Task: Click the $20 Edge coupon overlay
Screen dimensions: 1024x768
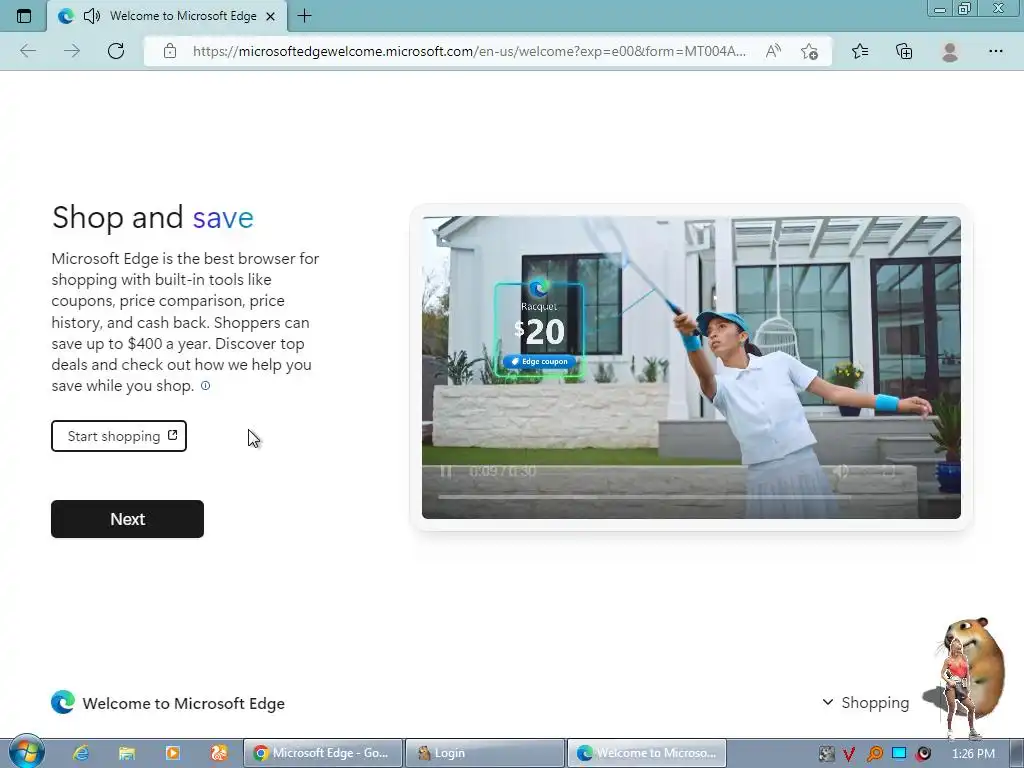Action: (x=539, y=329)
